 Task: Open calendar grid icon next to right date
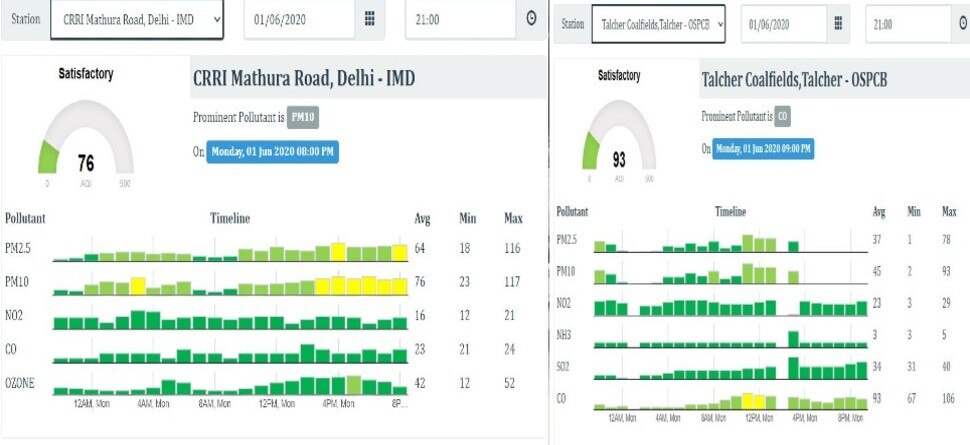pyautogui.click(x=838, y=24)
